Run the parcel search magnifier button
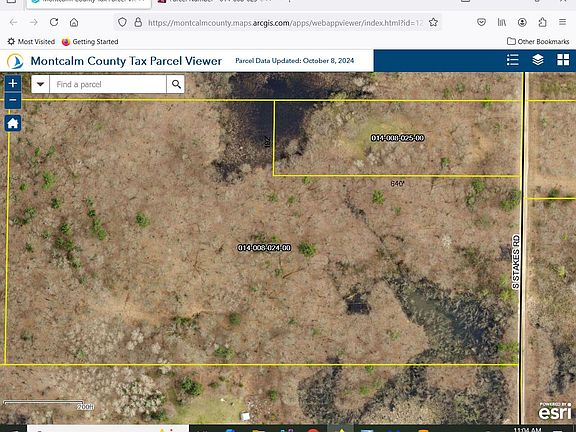 (176, 84)
